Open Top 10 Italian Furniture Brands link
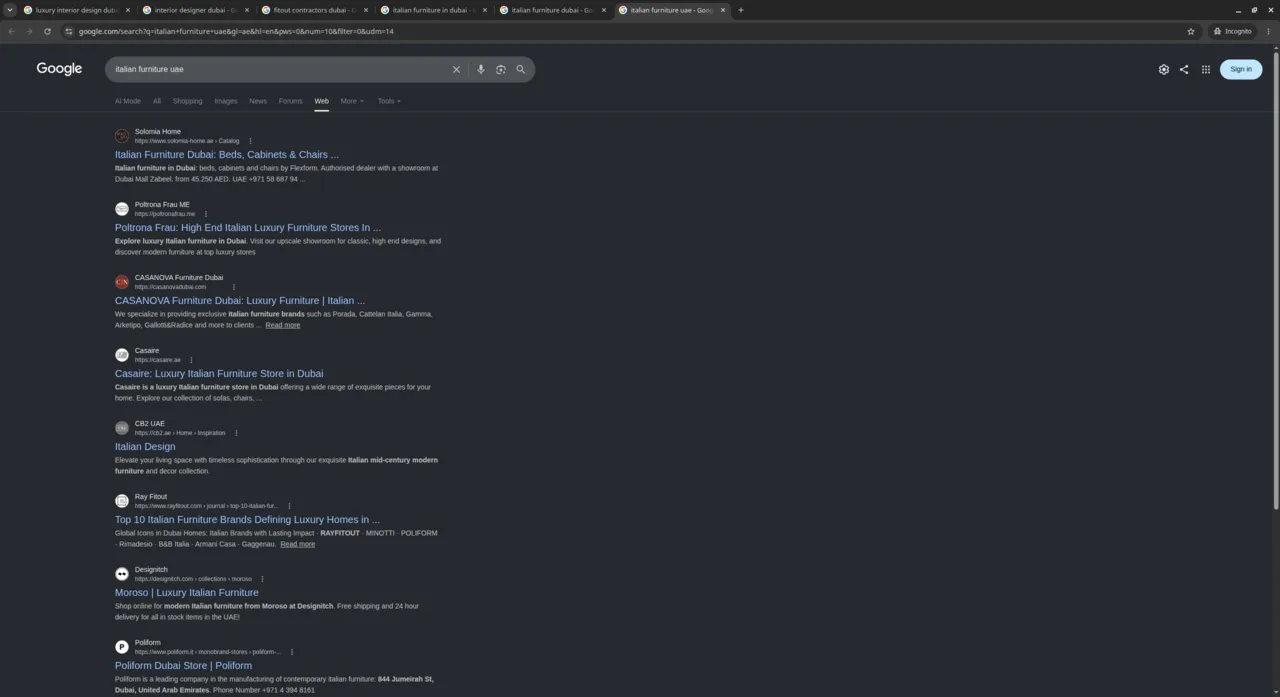Screen dimensions: 1280x697 click(x=247, y=520)
